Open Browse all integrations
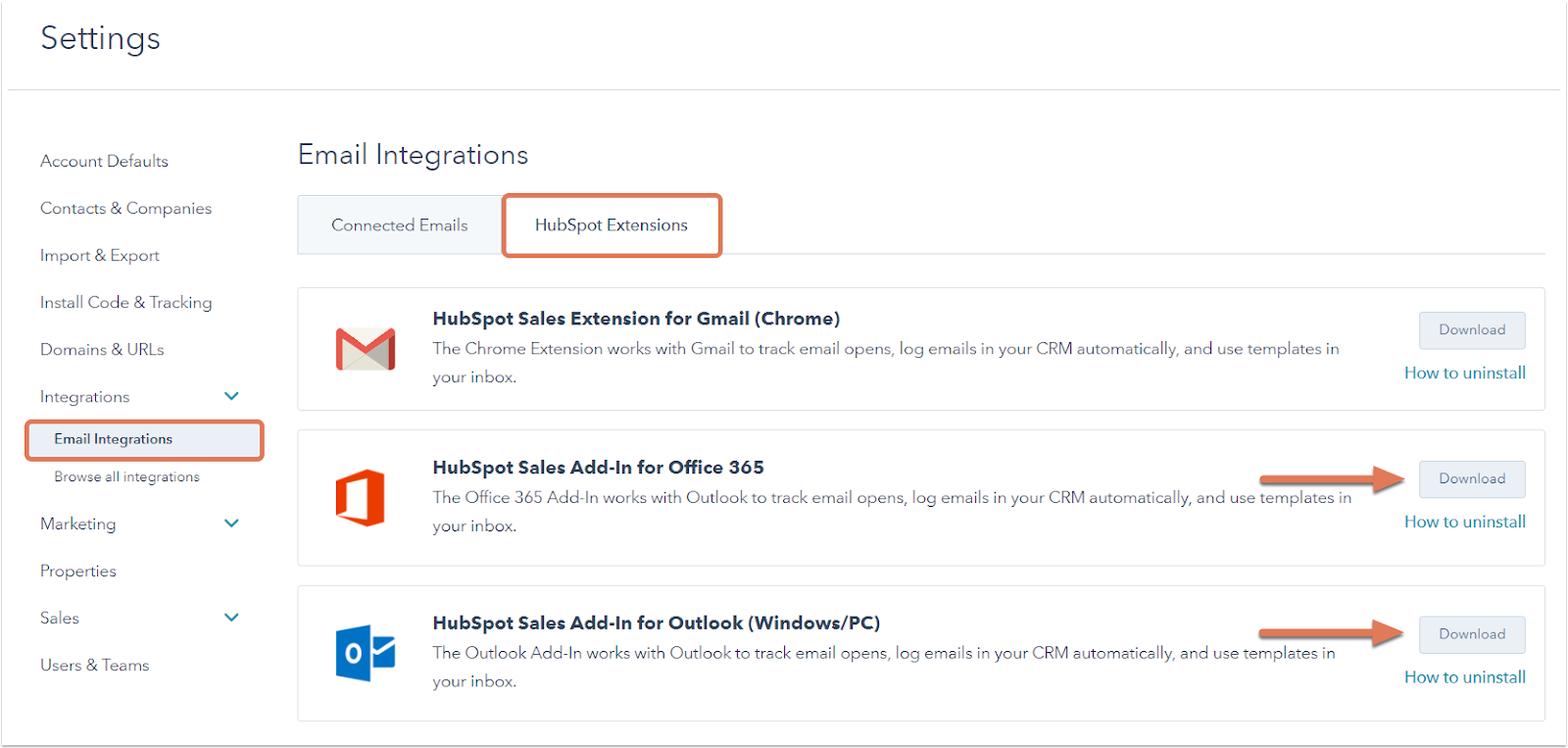 click(x=126, y=476)
